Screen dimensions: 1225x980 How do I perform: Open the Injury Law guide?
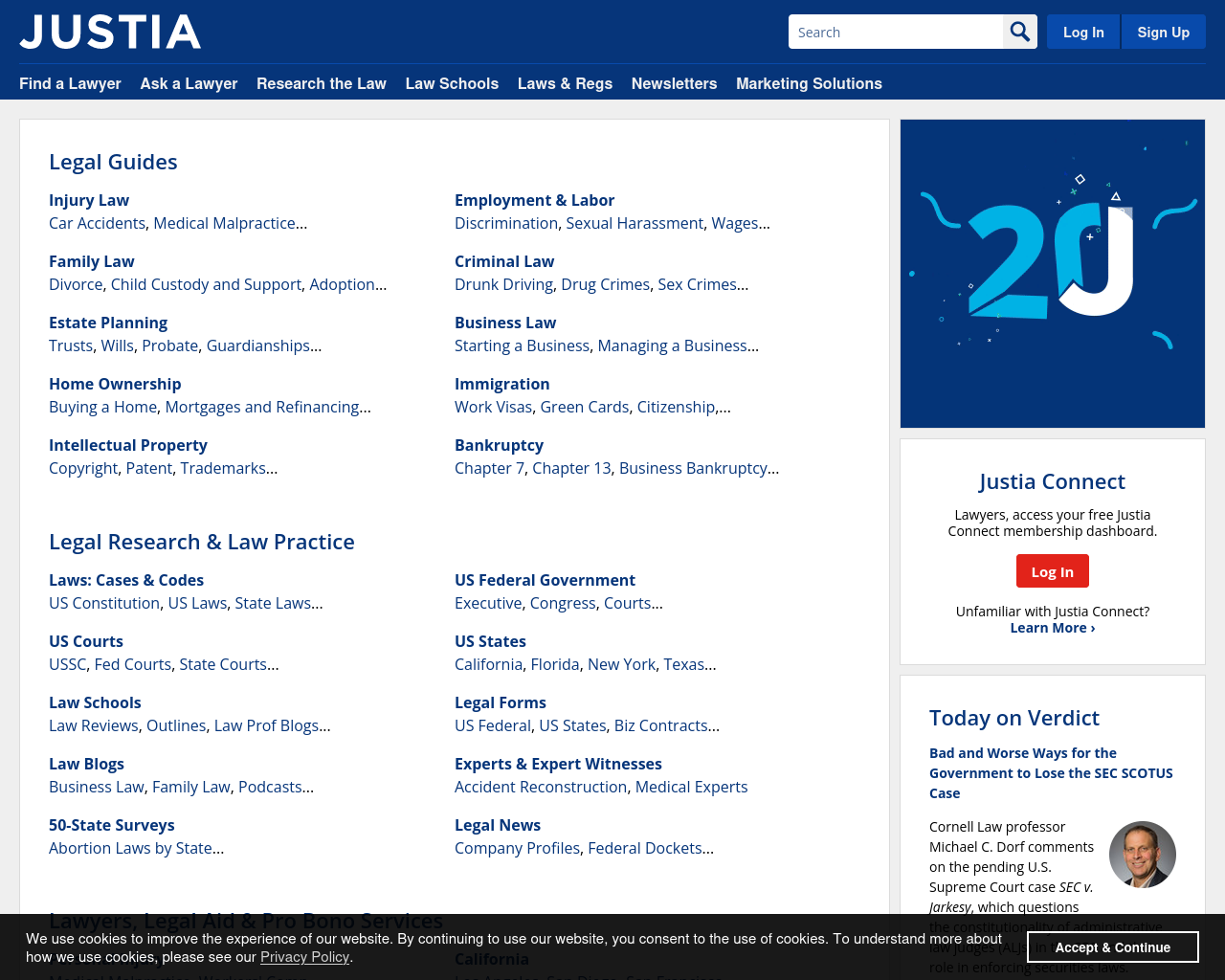[89, 200]
